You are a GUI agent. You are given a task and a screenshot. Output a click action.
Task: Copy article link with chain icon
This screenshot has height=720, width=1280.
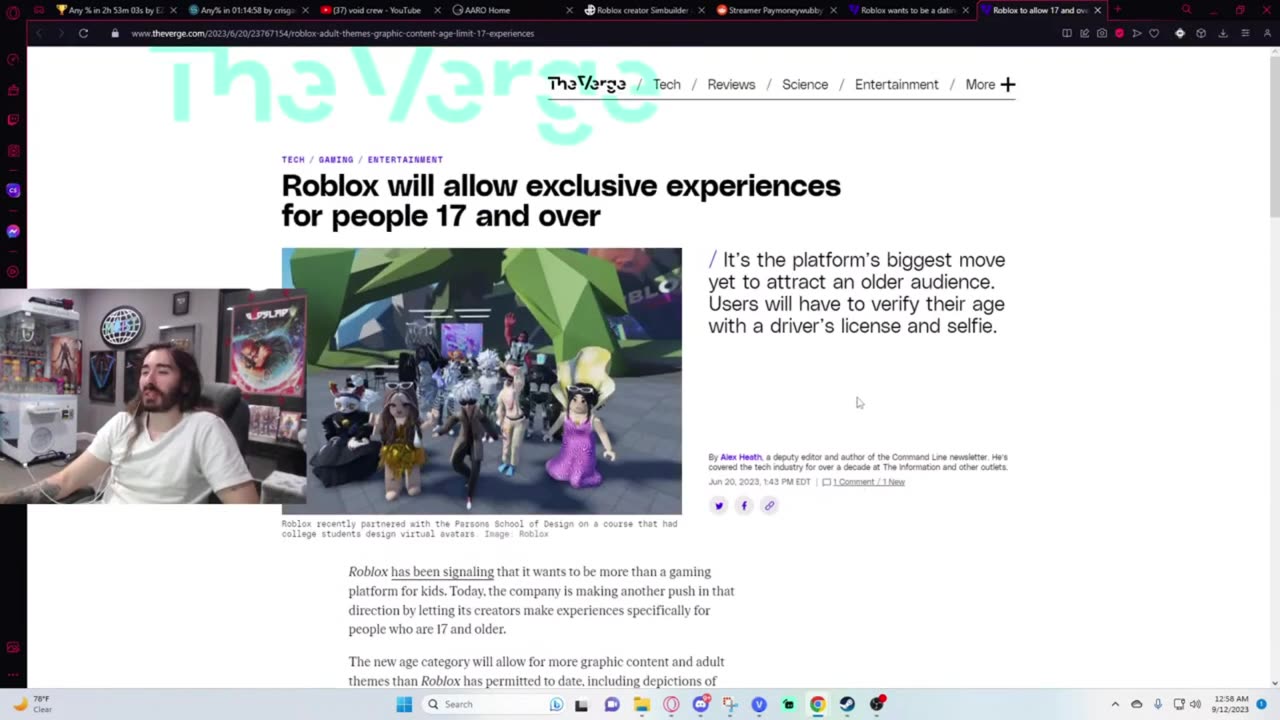769,505
